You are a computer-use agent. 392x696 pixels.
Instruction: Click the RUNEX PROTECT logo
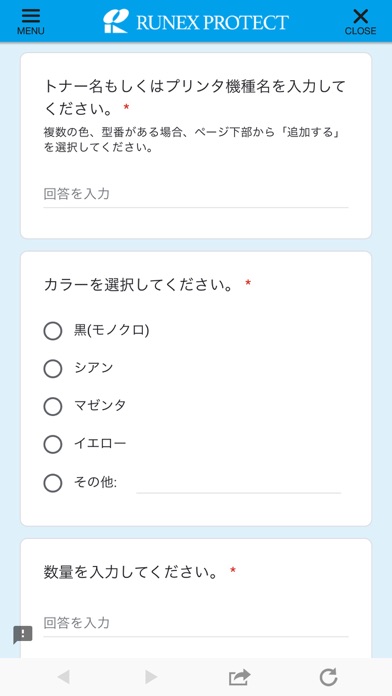point(196,21)
